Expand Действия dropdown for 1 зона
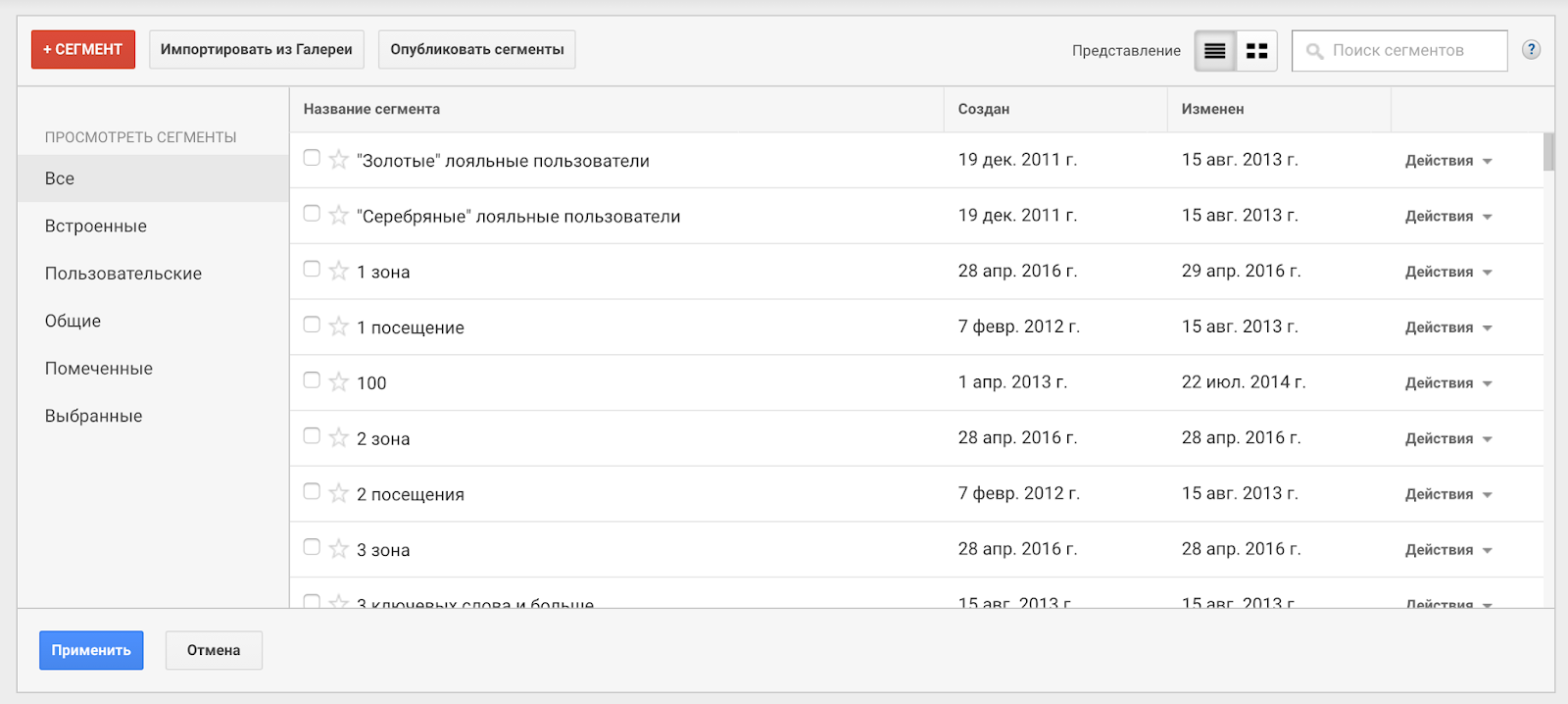Image resolution: width=1568 pixels, height=704 pixels. [1448, 272]
